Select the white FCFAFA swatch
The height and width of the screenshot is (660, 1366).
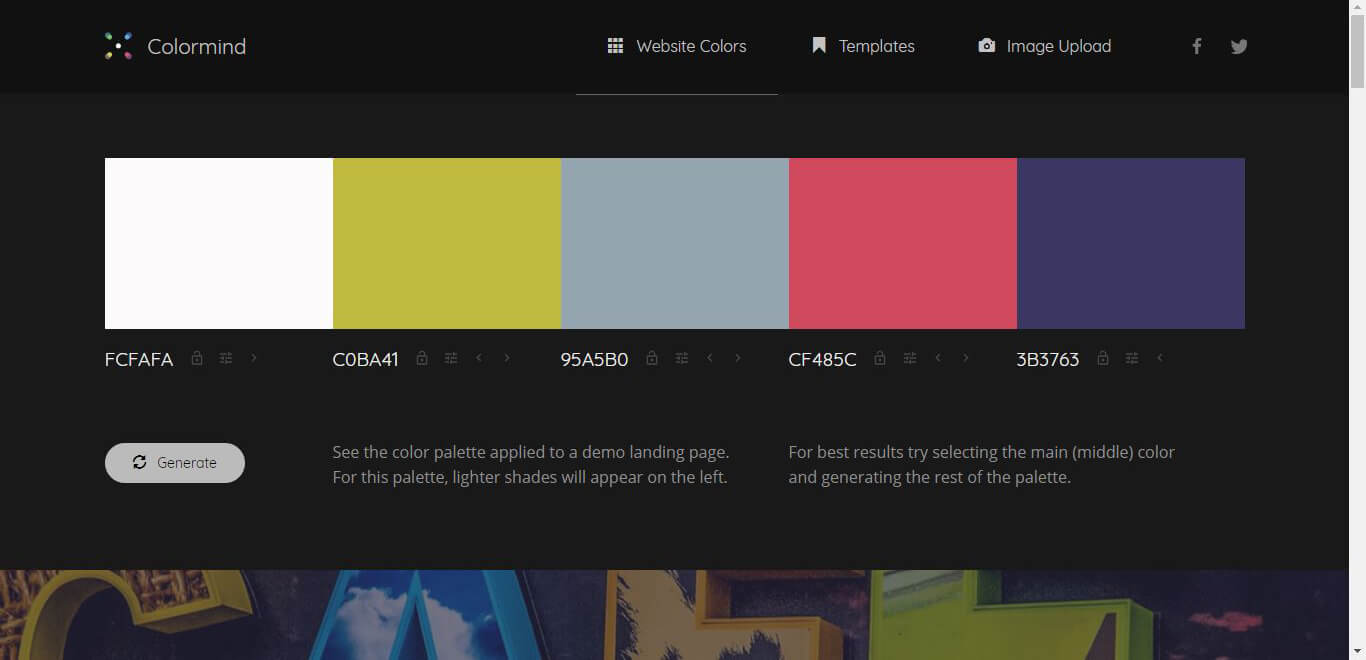219,243
